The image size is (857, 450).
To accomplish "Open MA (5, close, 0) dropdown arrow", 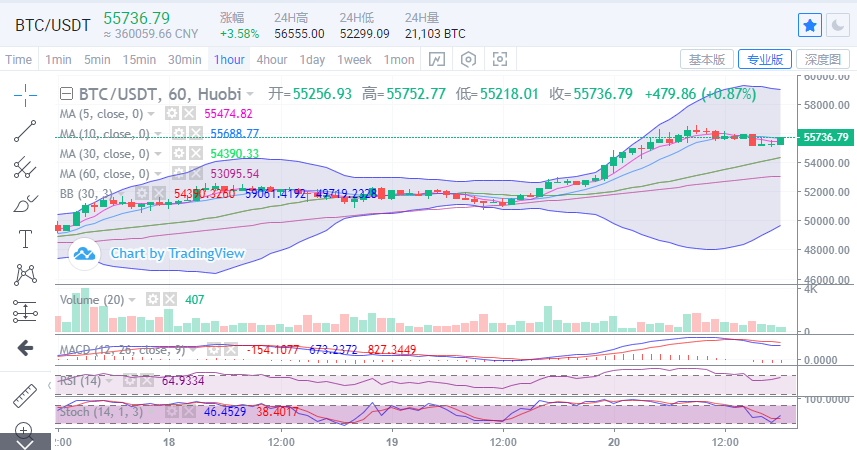I will (x=151, y=114).
